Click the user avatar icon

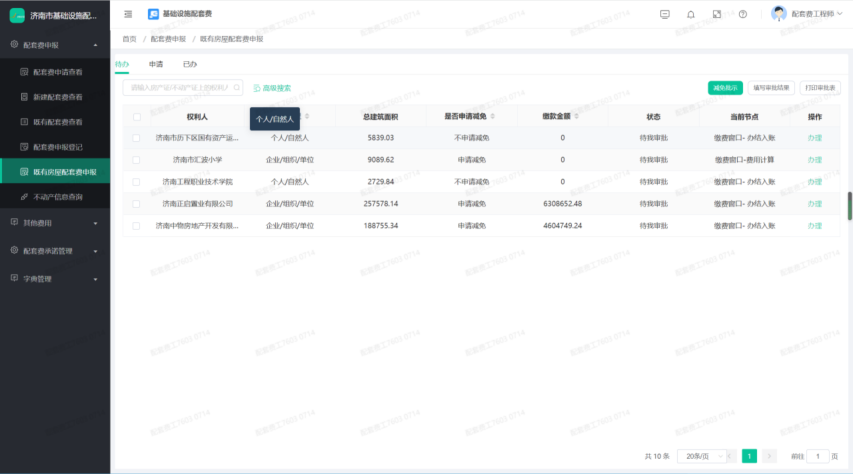pos(779,14)
